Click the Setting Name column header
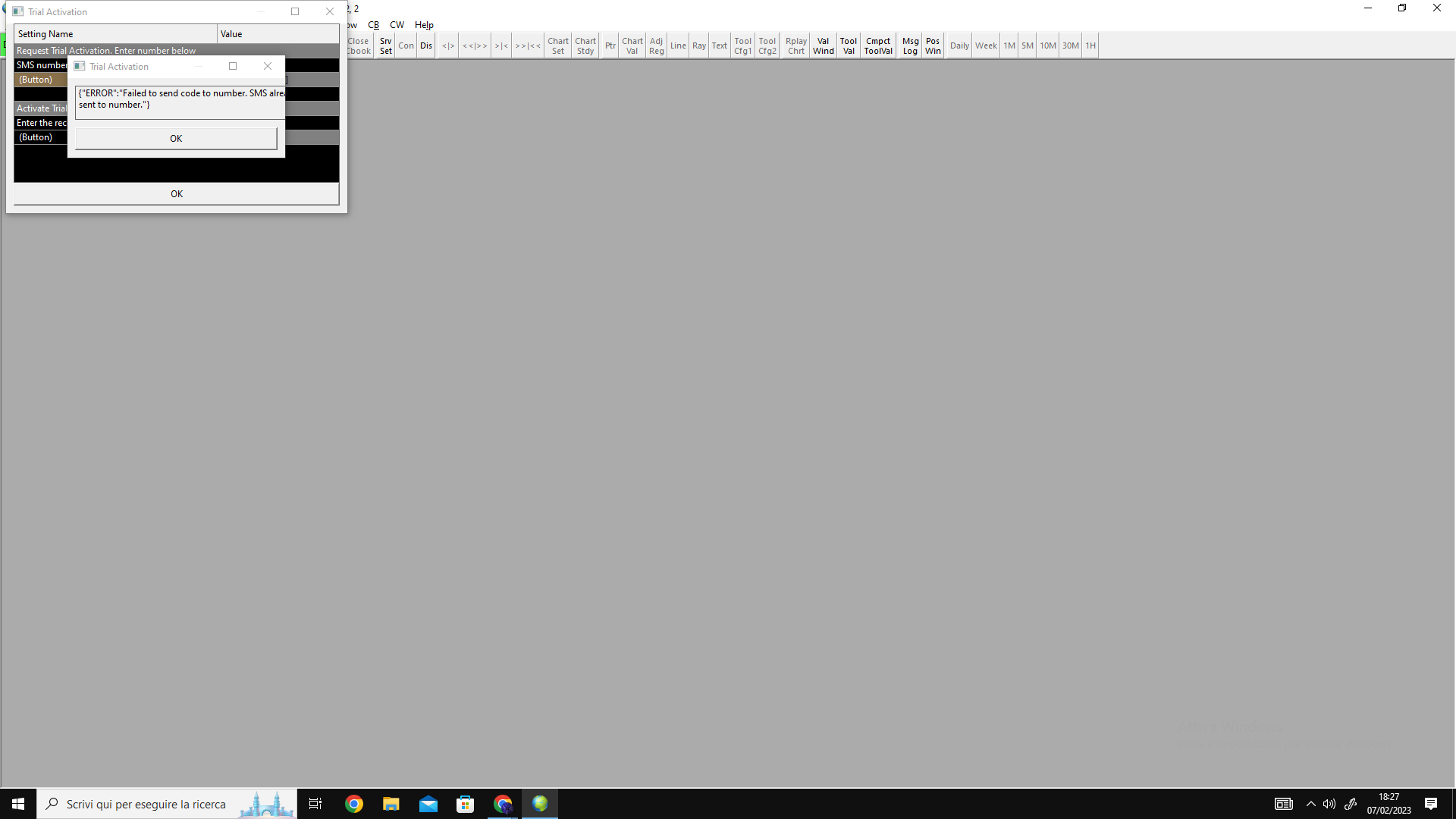1456x819 pixels. (115, 34)
